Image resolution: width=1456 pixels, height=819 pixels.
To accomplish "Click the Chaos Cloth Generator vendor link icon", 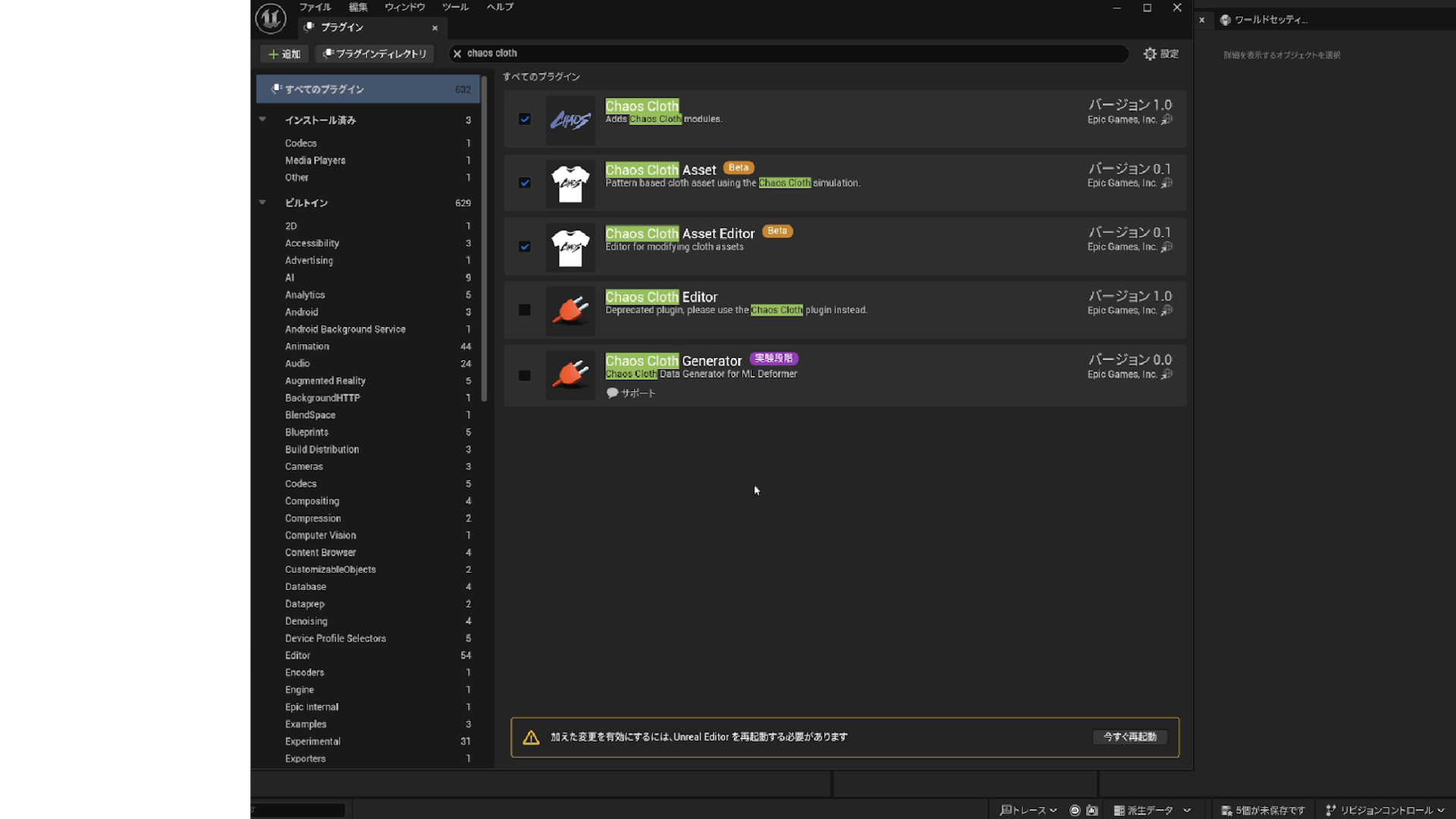I will click(1167, 375).
